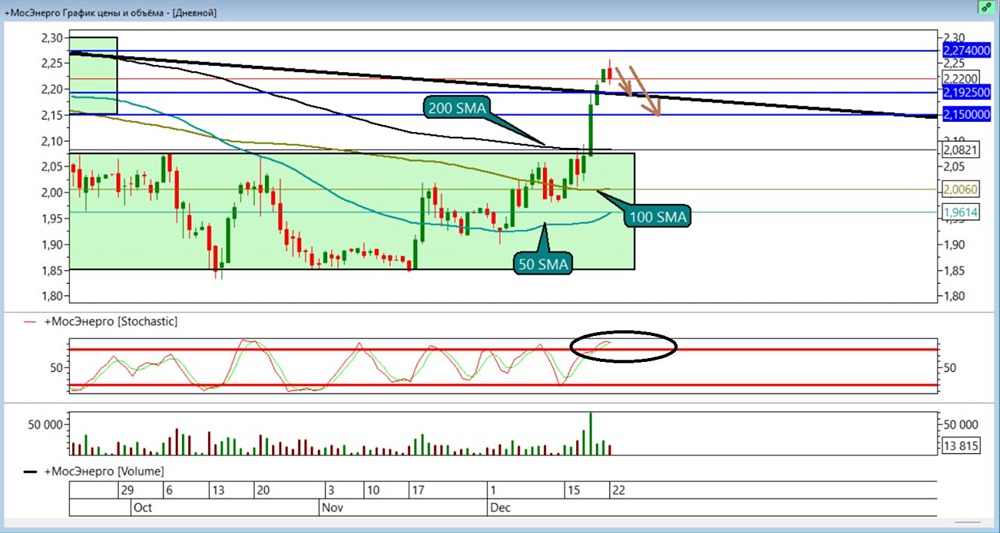1000x533 pixels.
Task: Click the date 29 on the time axis
Action: coord(126,490)
